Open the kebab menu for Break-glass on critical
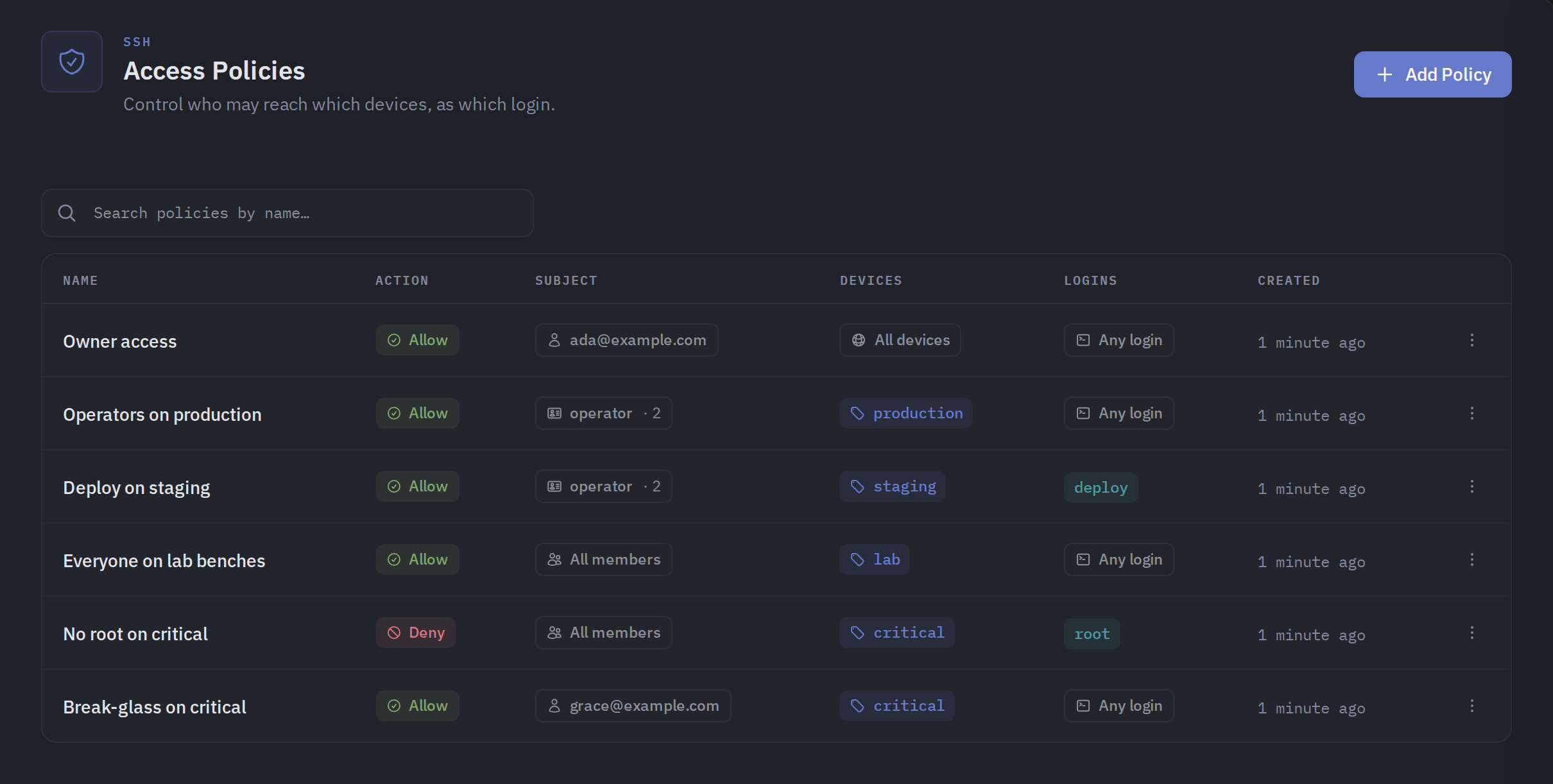Viewport: 1553px width, 784px height. point(1472,706)
